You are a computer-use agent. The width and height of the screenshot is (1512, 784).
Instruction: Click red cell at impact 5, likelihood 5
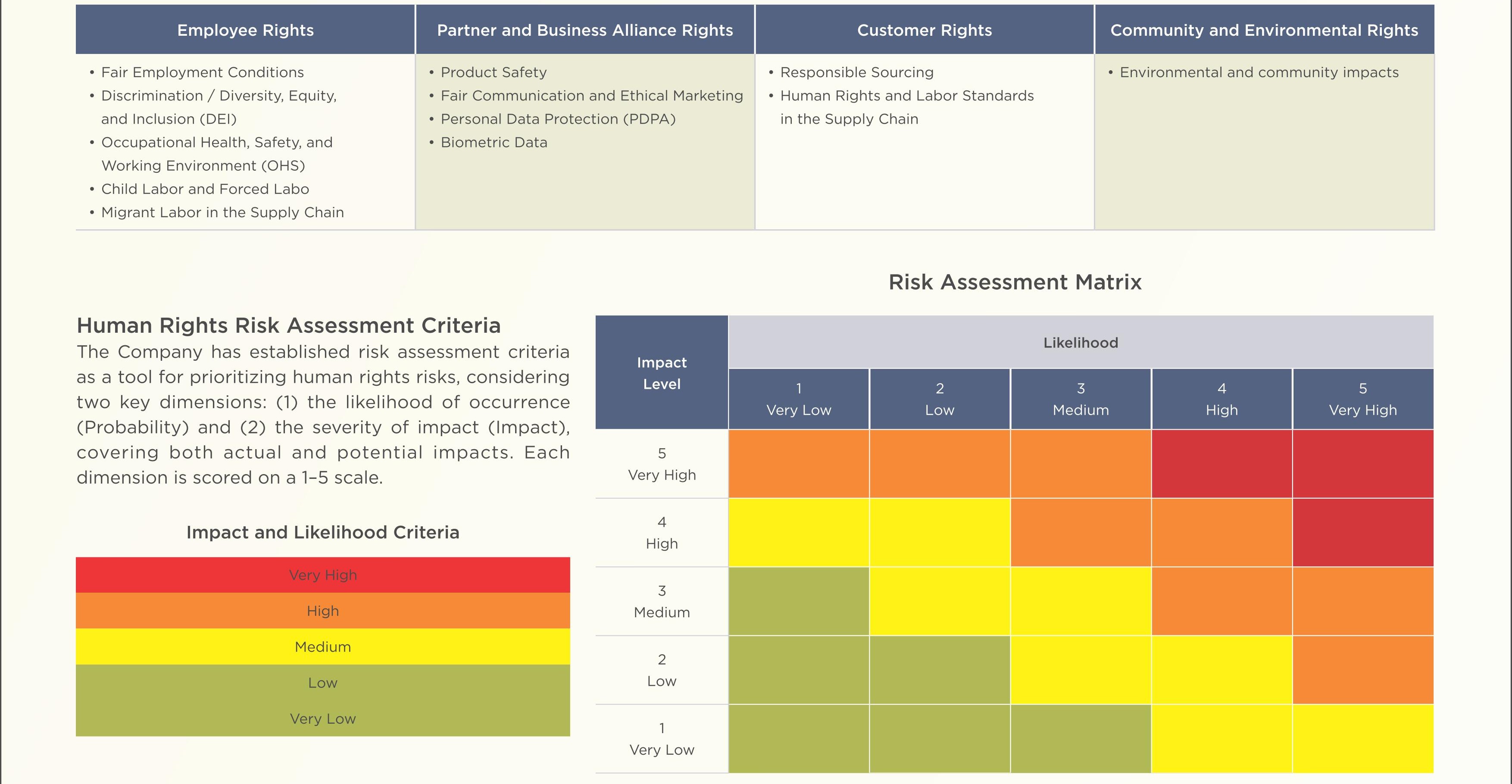(x=1363, y=464)
